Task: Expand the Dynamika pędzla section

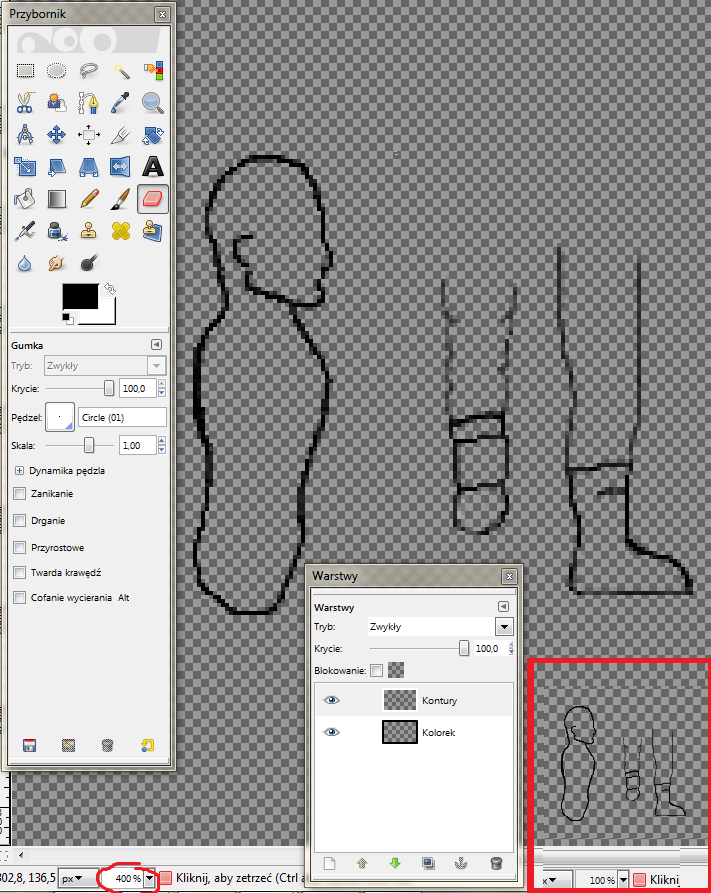Action: (19, 470)
